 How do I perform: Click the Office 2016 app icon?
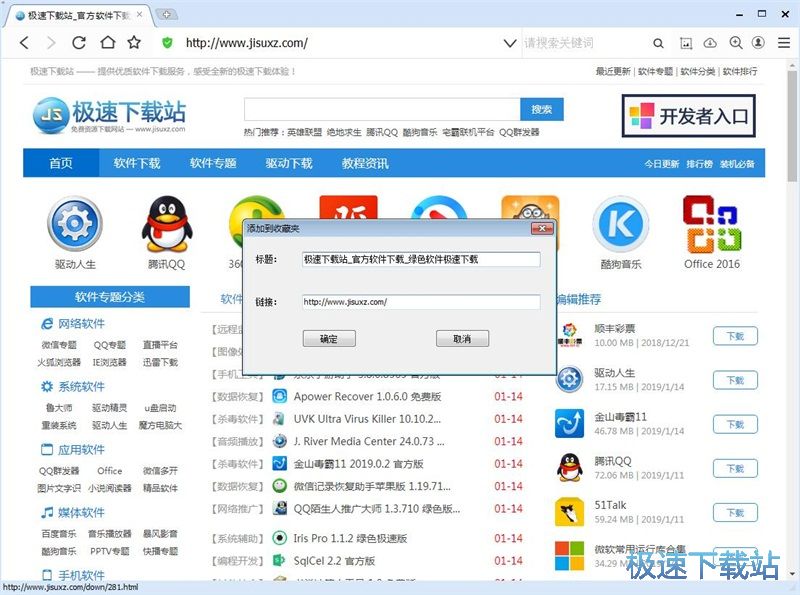tap(712, 225)
